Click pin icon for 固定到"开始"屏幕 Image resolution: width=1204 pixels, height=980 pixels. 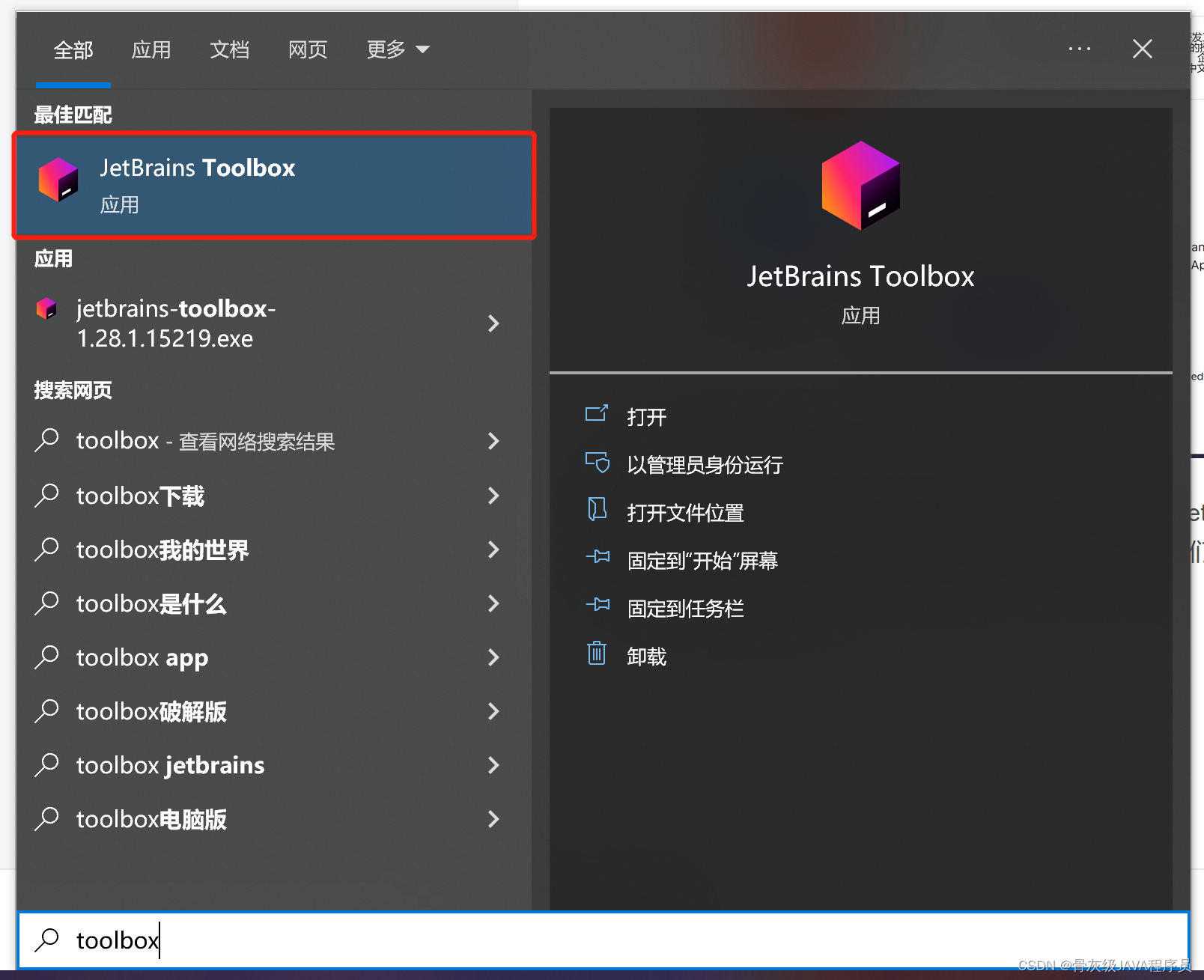point(598,556)
